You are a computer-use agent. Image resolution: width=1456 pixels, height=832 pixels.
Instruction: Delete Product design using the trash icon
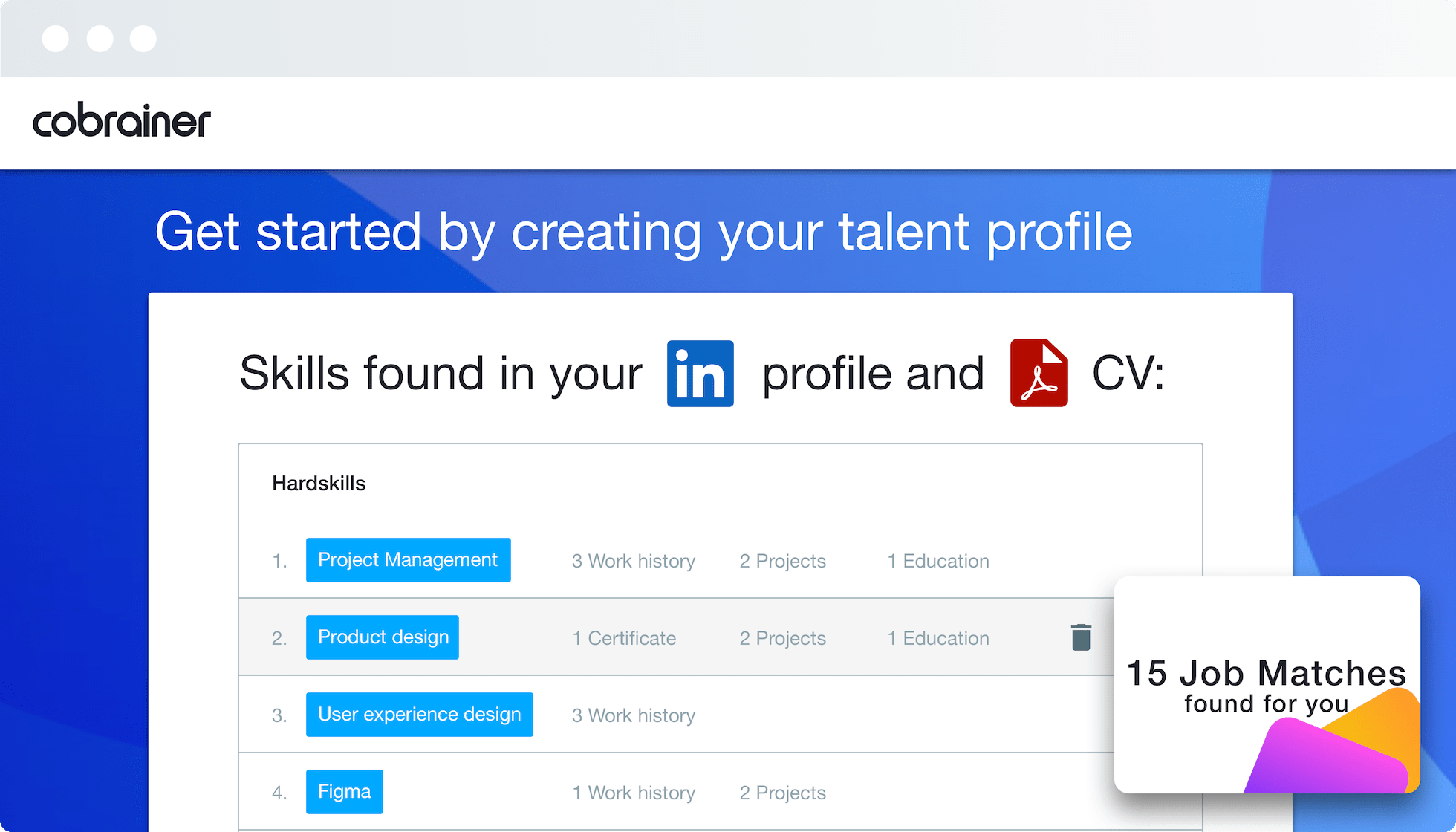coord(1081,637)
